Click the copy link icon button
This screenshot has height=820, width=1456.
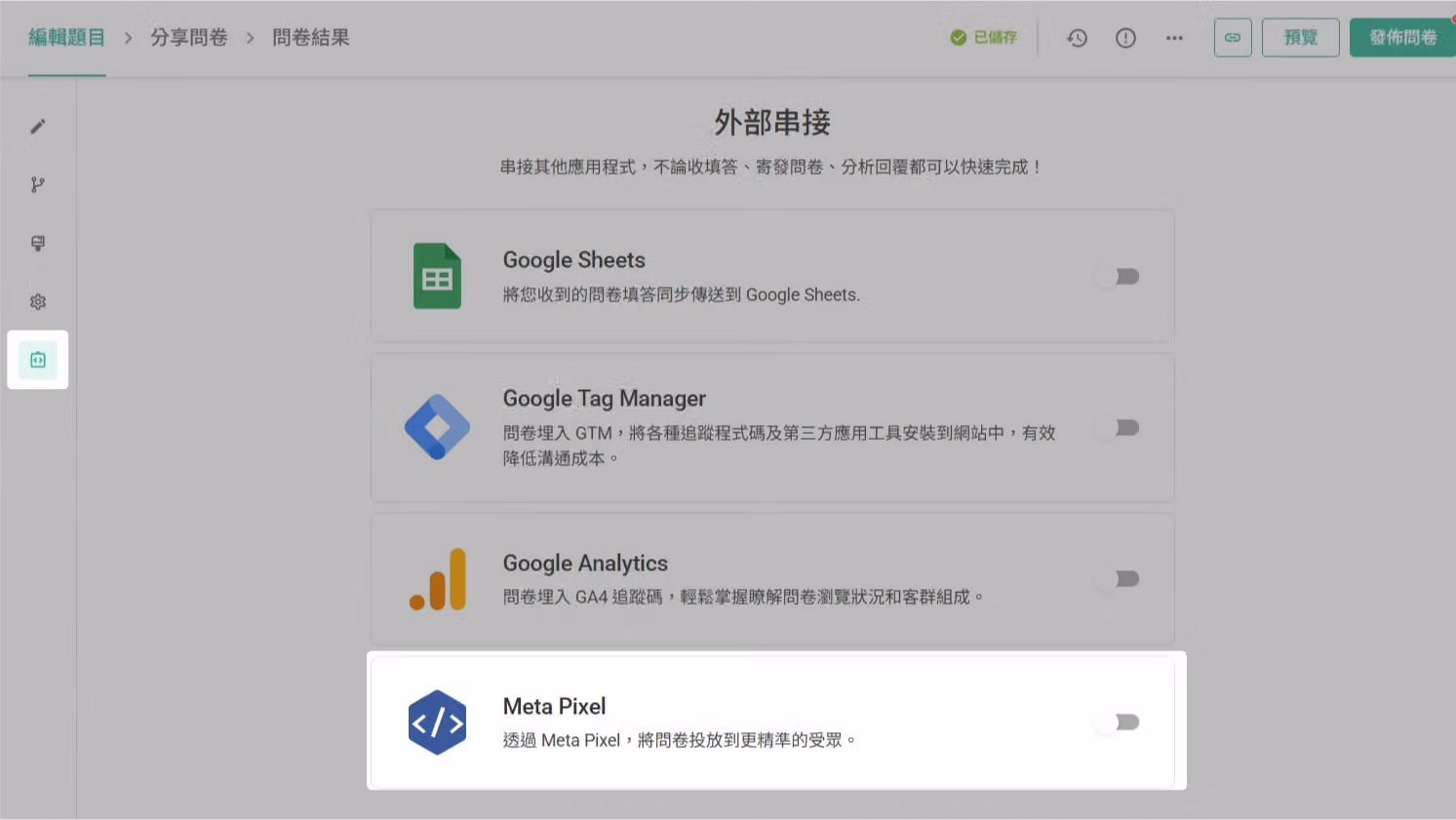click(1233, 38)
